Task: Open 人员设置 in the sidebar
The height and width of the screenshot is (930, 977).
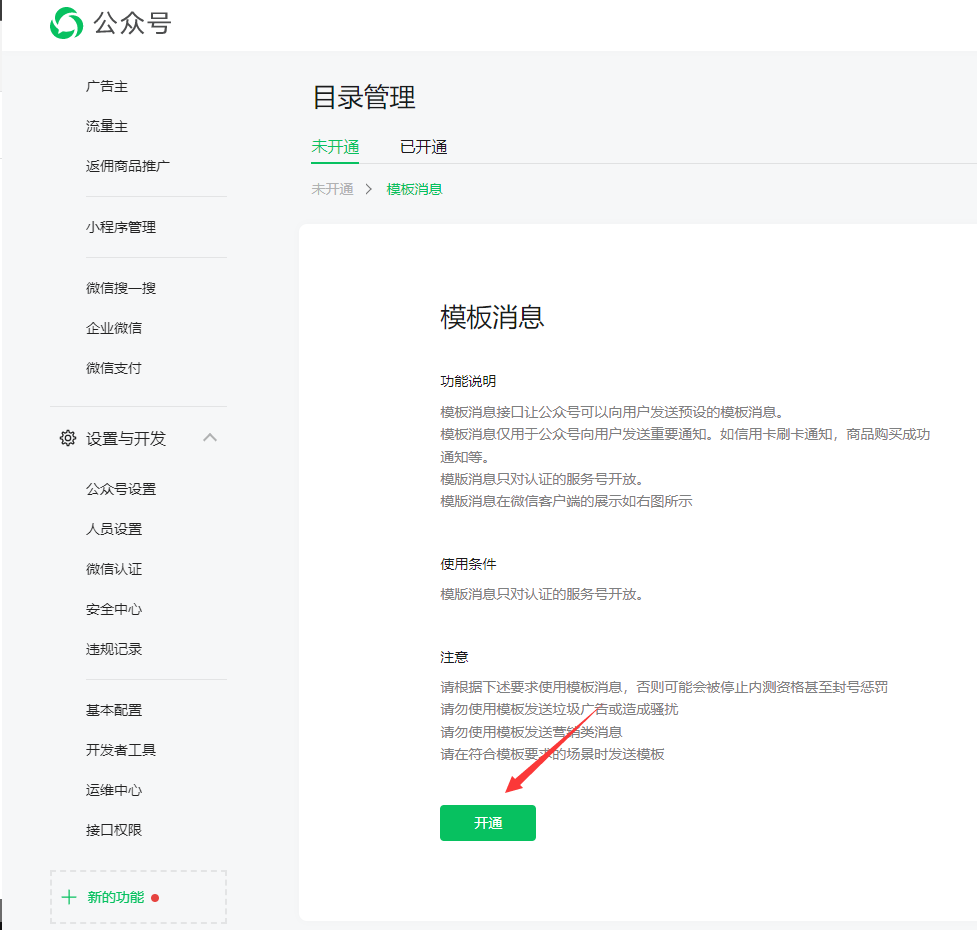Action: pos(113,529)
